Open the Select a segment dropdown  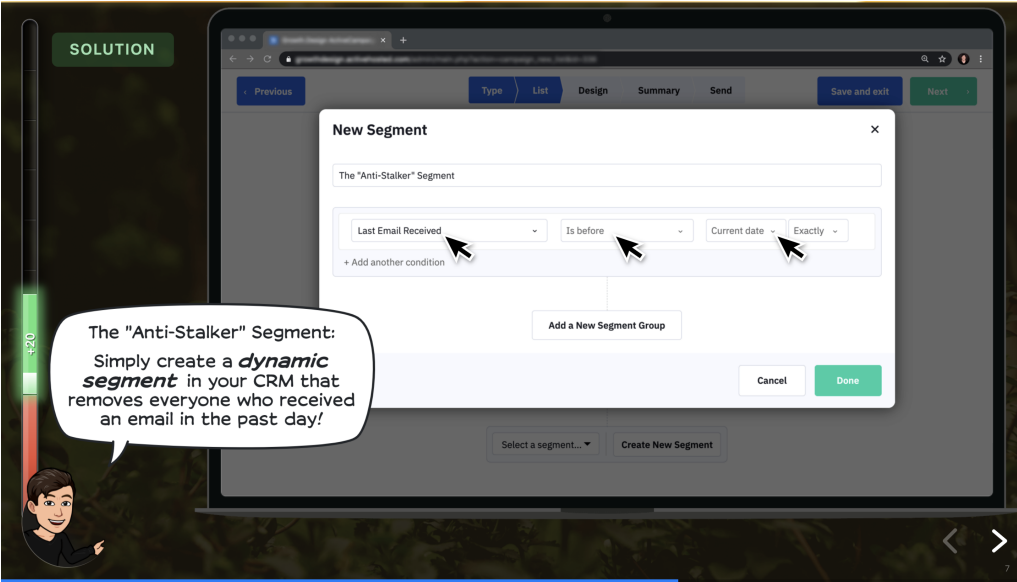point(545,444)
